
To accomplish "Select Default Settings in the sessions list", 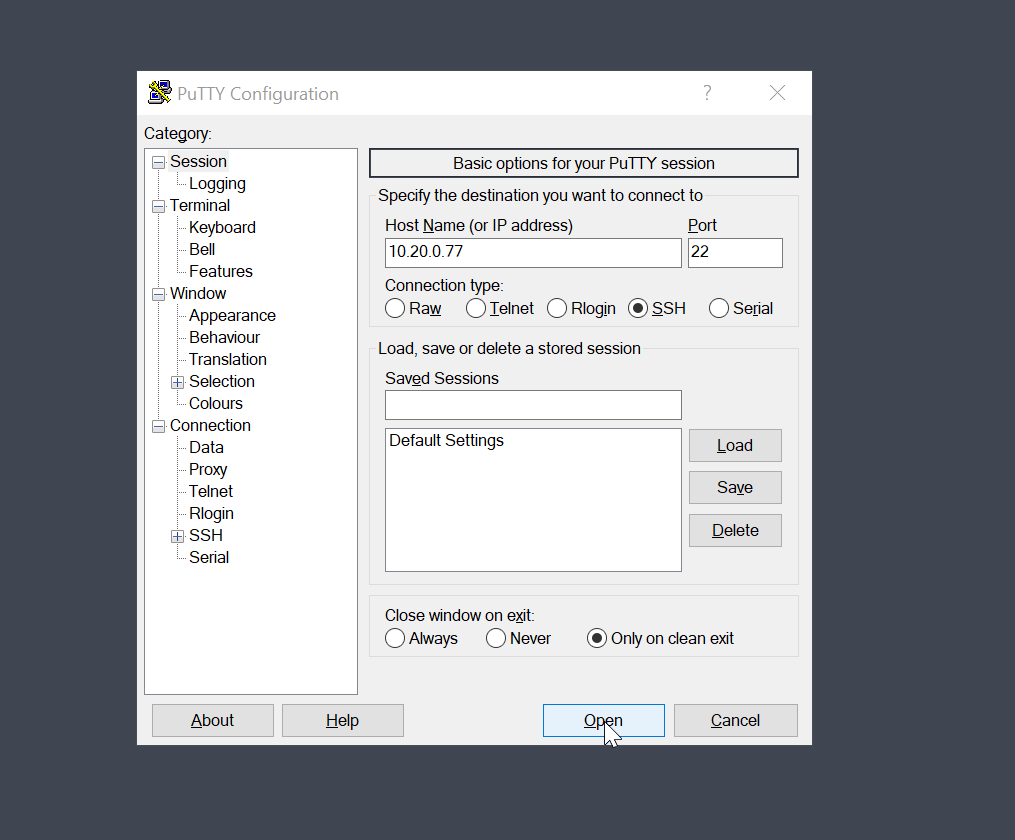I will (x=446, y=440).
